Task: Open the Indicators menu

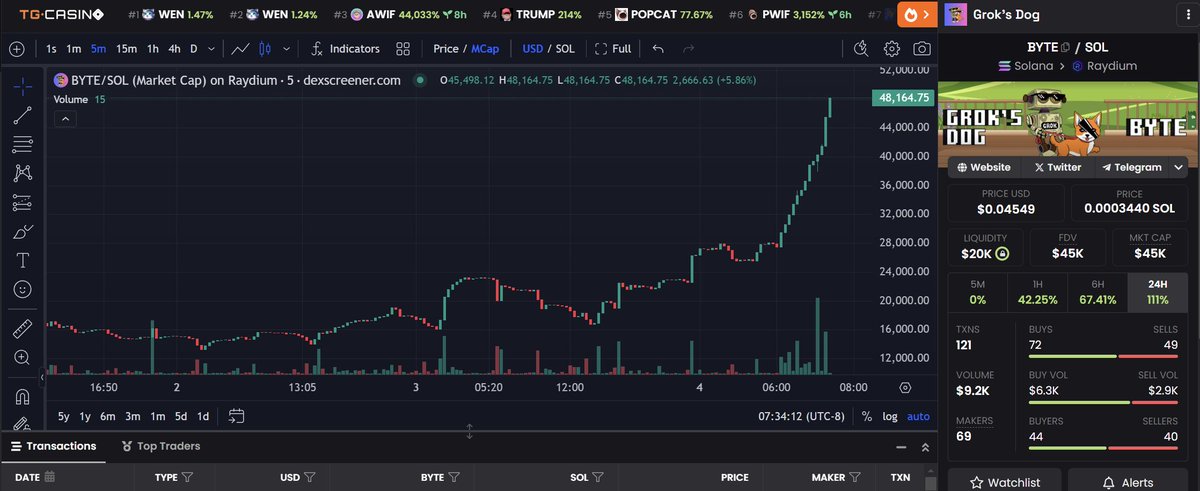Action: pyautogui.click(x=345, y=48)
